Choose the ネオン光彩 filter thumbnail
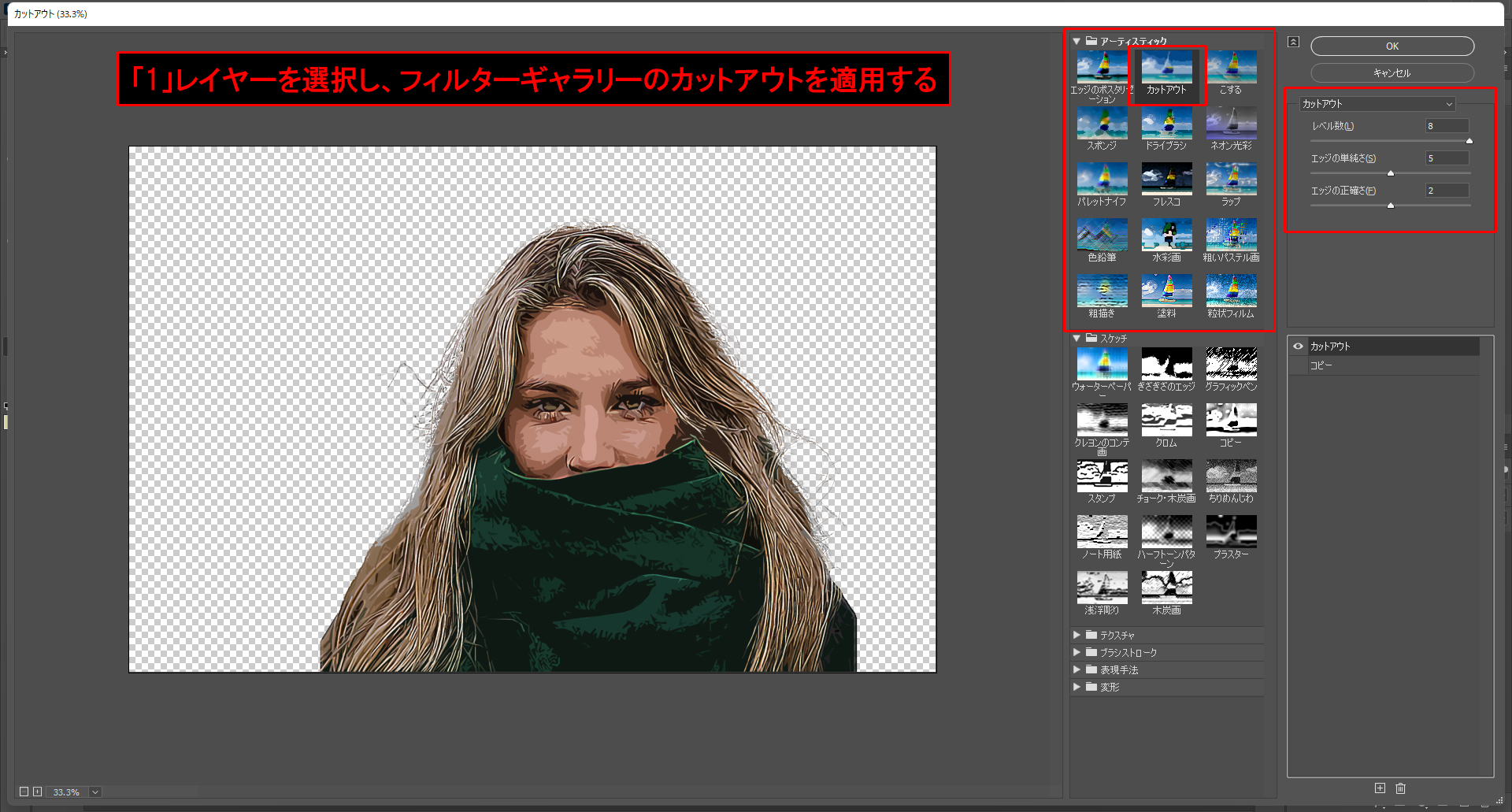Image resolution: width=1512 pixels, height=812 pixels. 1231,124
